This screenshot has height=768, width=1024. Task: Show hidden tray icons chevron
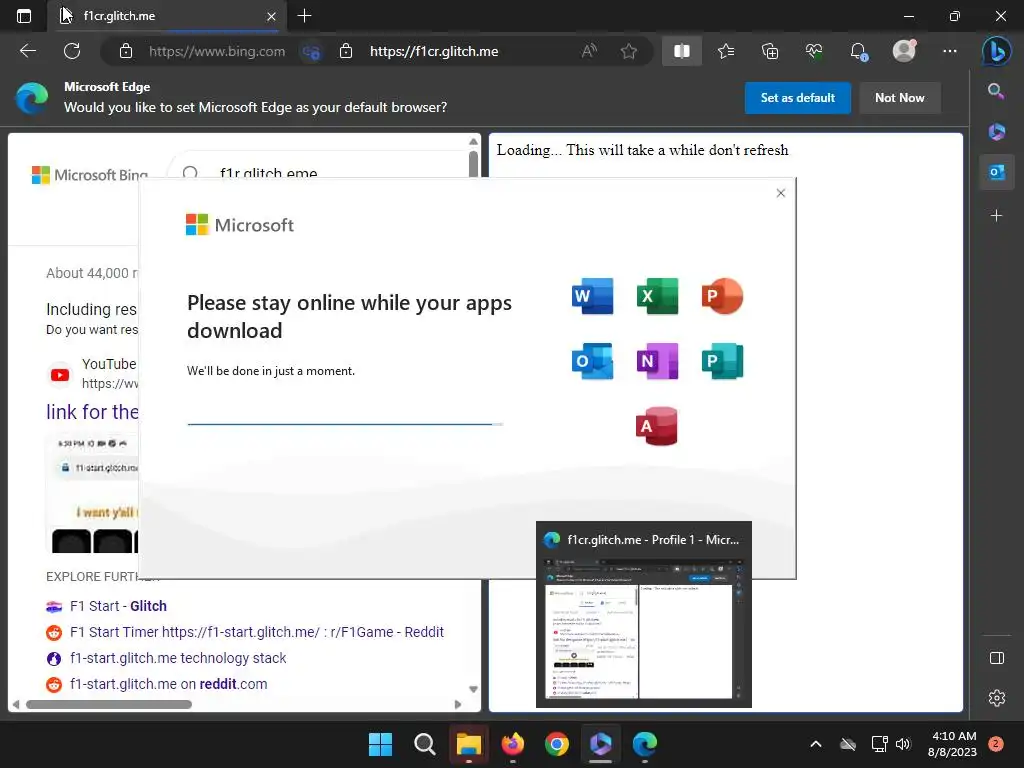click(x=816, y=744)
